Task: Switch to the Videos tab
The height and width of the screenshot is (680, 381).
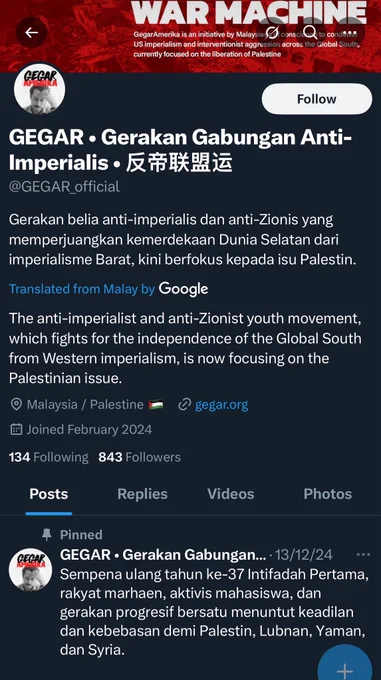Action: click(231, 494)
